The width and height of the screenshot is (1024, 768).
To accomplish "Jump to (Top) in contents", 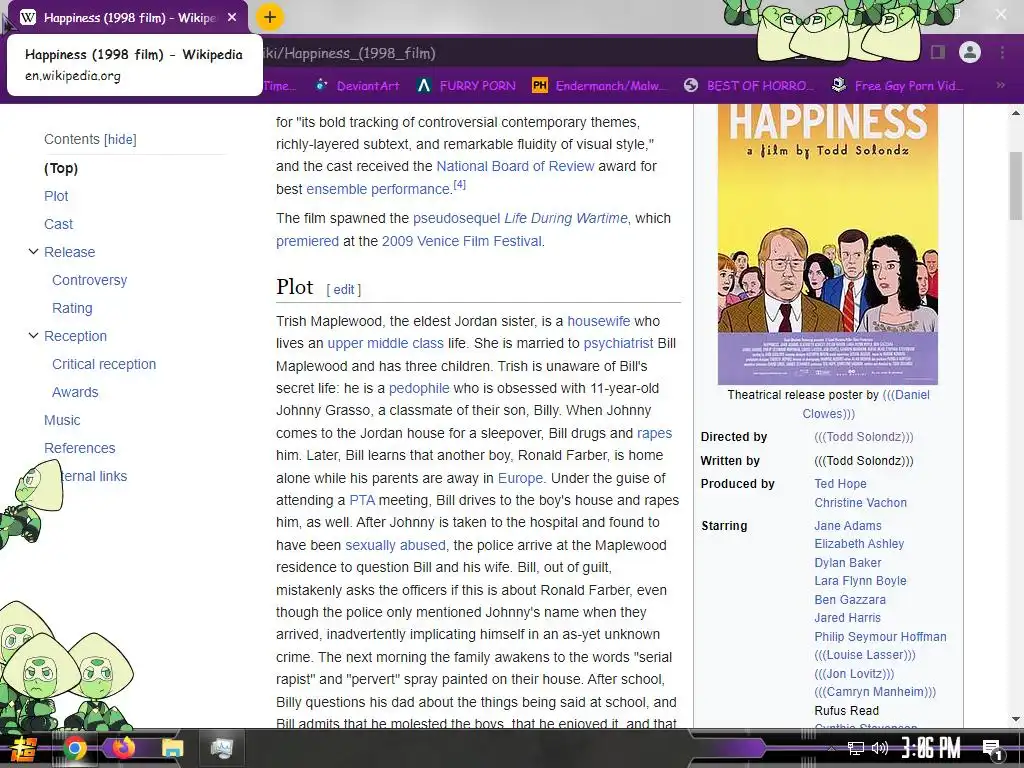I will tap(61, 168).
